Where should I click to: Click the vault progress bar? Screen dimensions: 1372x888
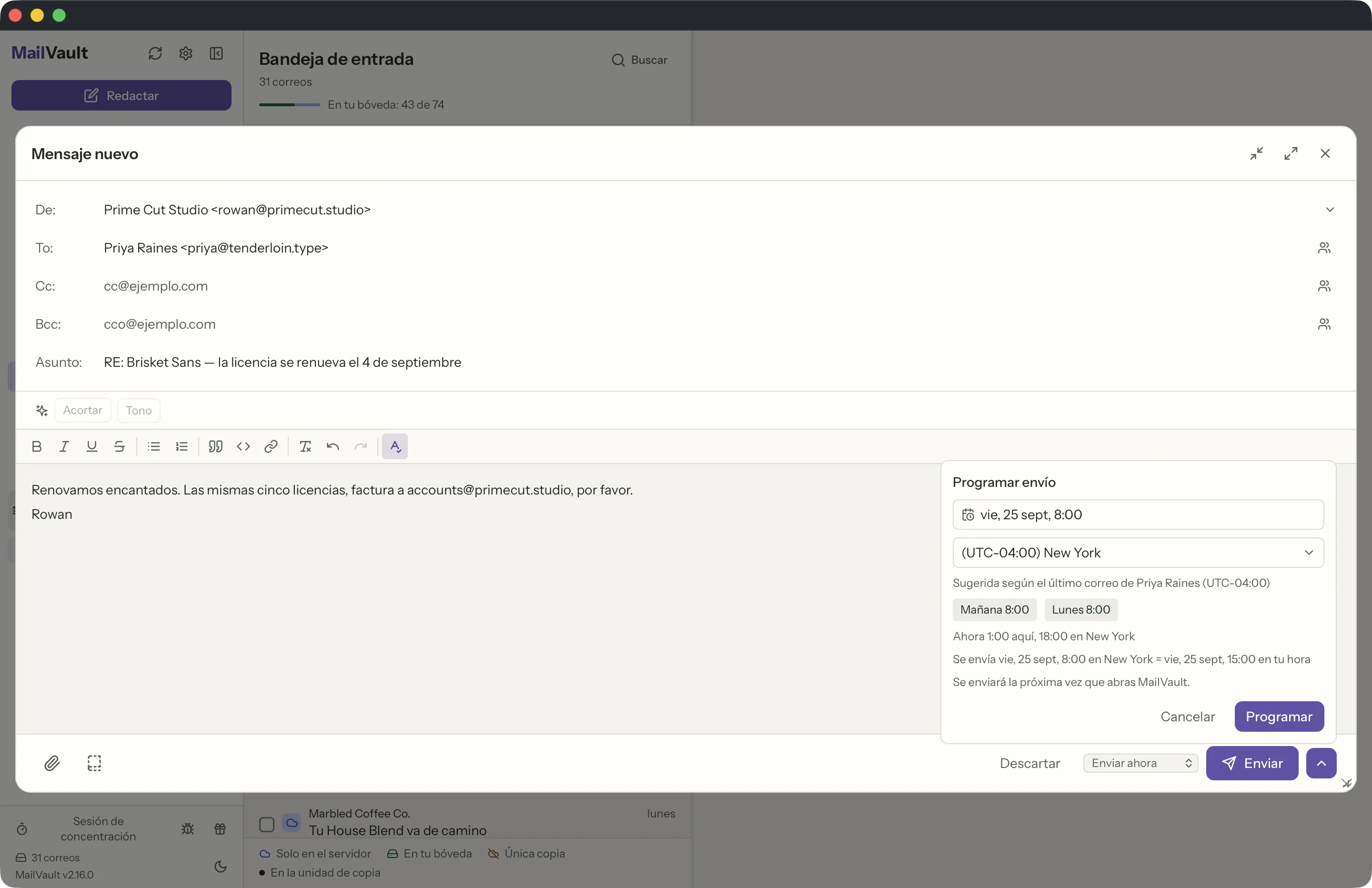(289, 104)
